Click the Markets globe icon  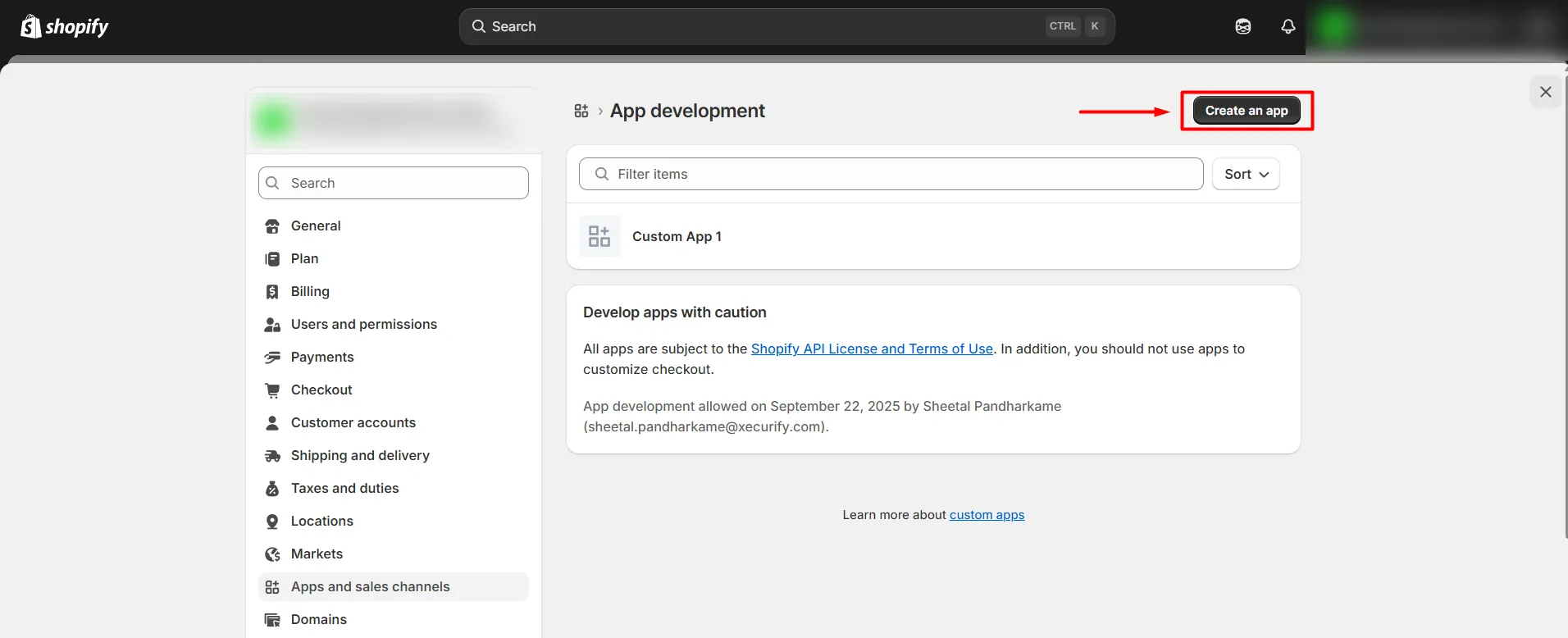[272, 554]
